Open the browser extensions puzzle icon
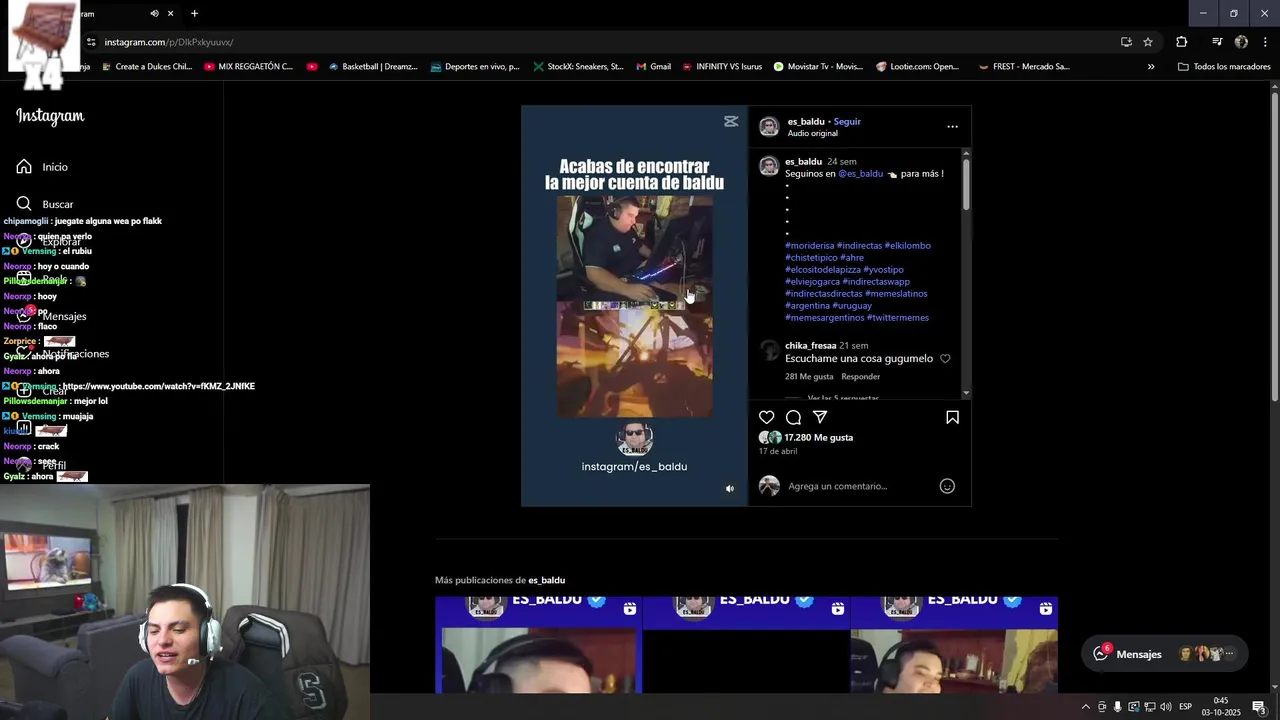Screen dimensions: 1280x720 (x=1181, y=42)
